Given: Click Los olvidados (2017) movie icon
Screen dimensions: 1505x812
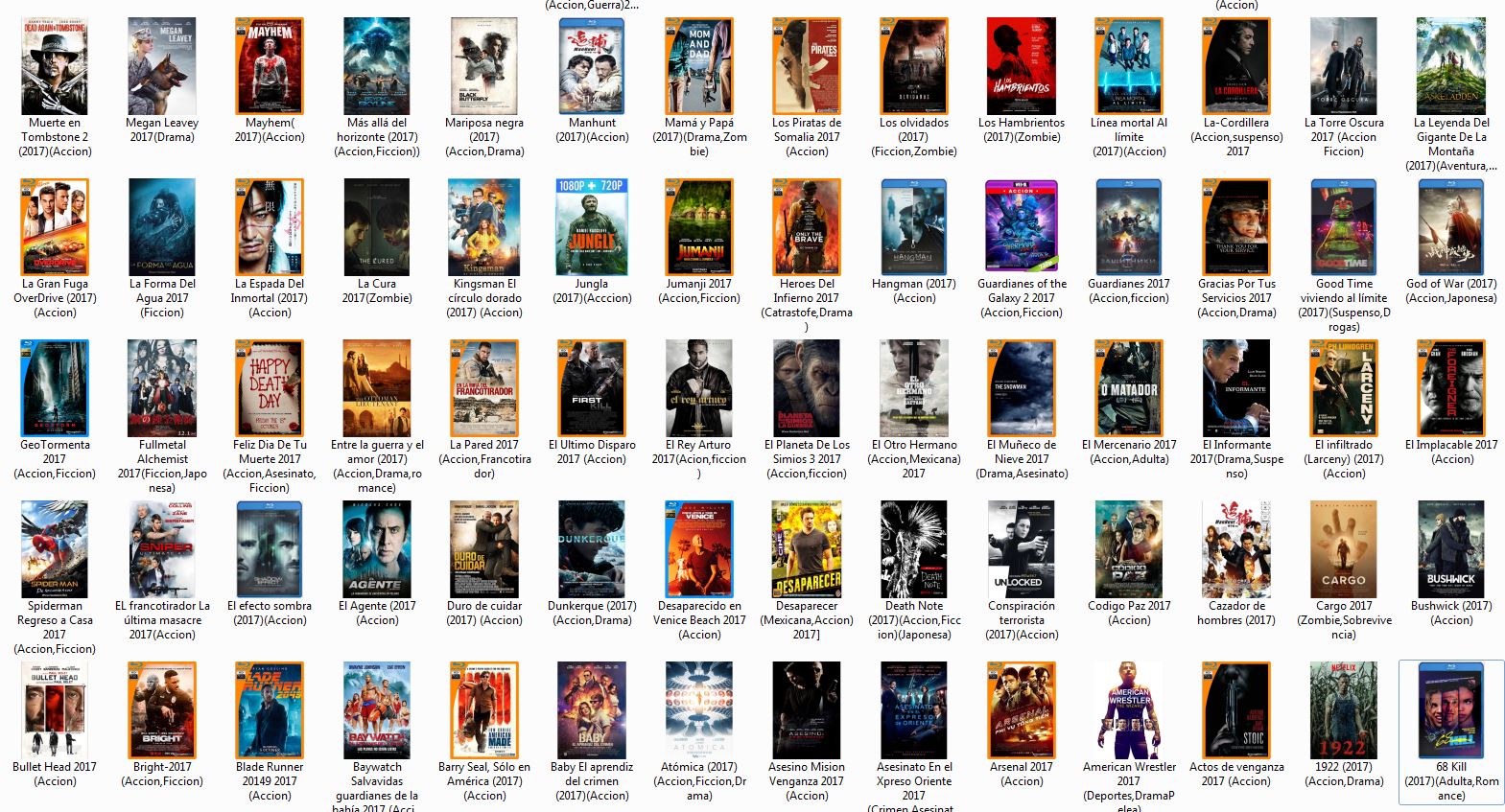Looking at the screenshot, I should [914, 66].
